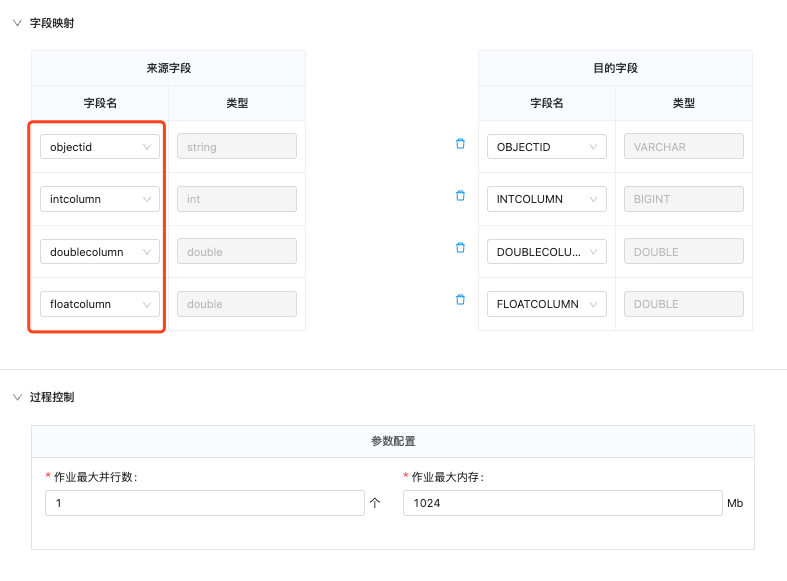Open the source intcolumn field dropdown

tap(99, 199)
